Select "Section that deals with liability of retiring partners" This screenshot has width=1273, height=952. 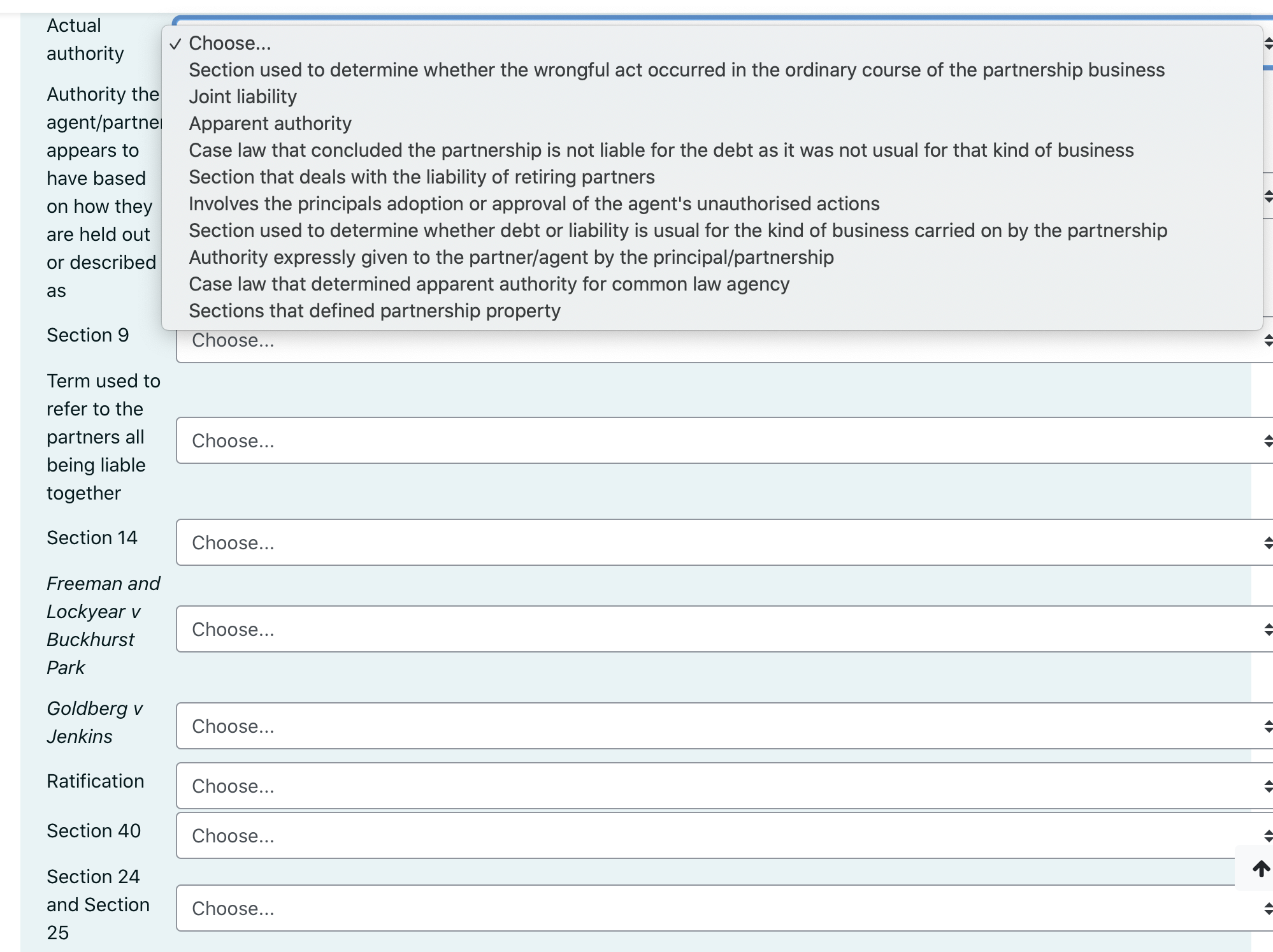click(422, 177)
